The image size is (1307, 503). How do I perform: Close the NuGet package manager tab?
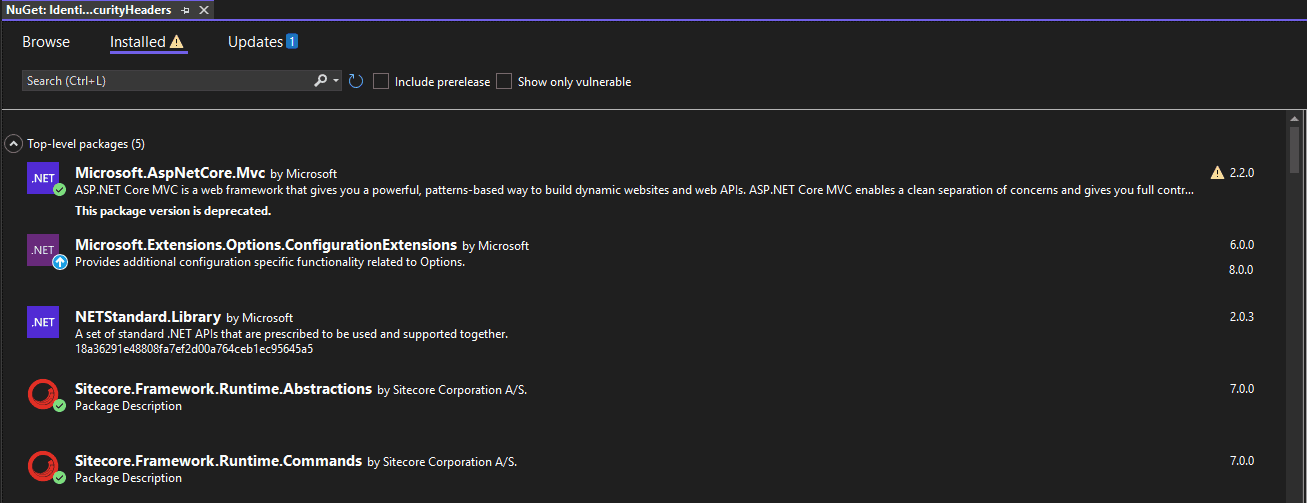[x=204, y=10]
